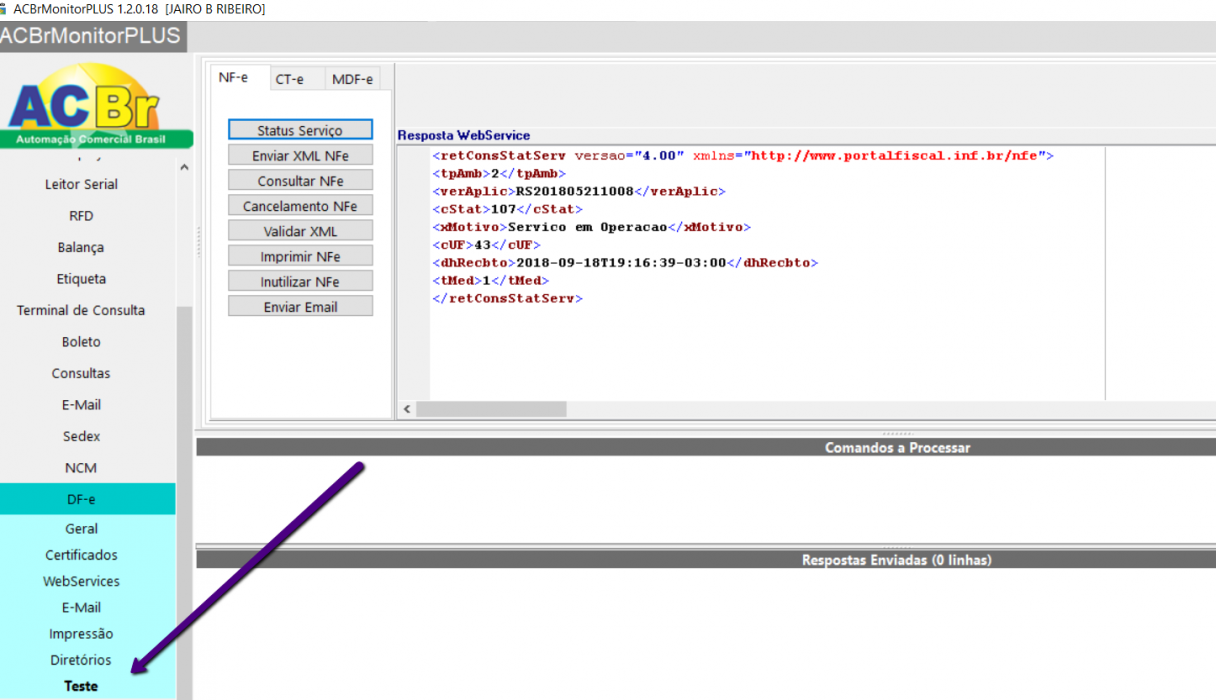Click the Resposta WebService label

pyautogui.click(x=464, y=135)
